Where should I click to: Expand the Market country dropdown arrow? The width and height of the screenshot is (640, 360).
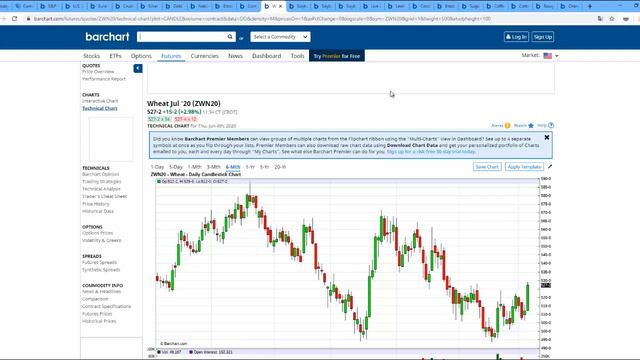557,56
